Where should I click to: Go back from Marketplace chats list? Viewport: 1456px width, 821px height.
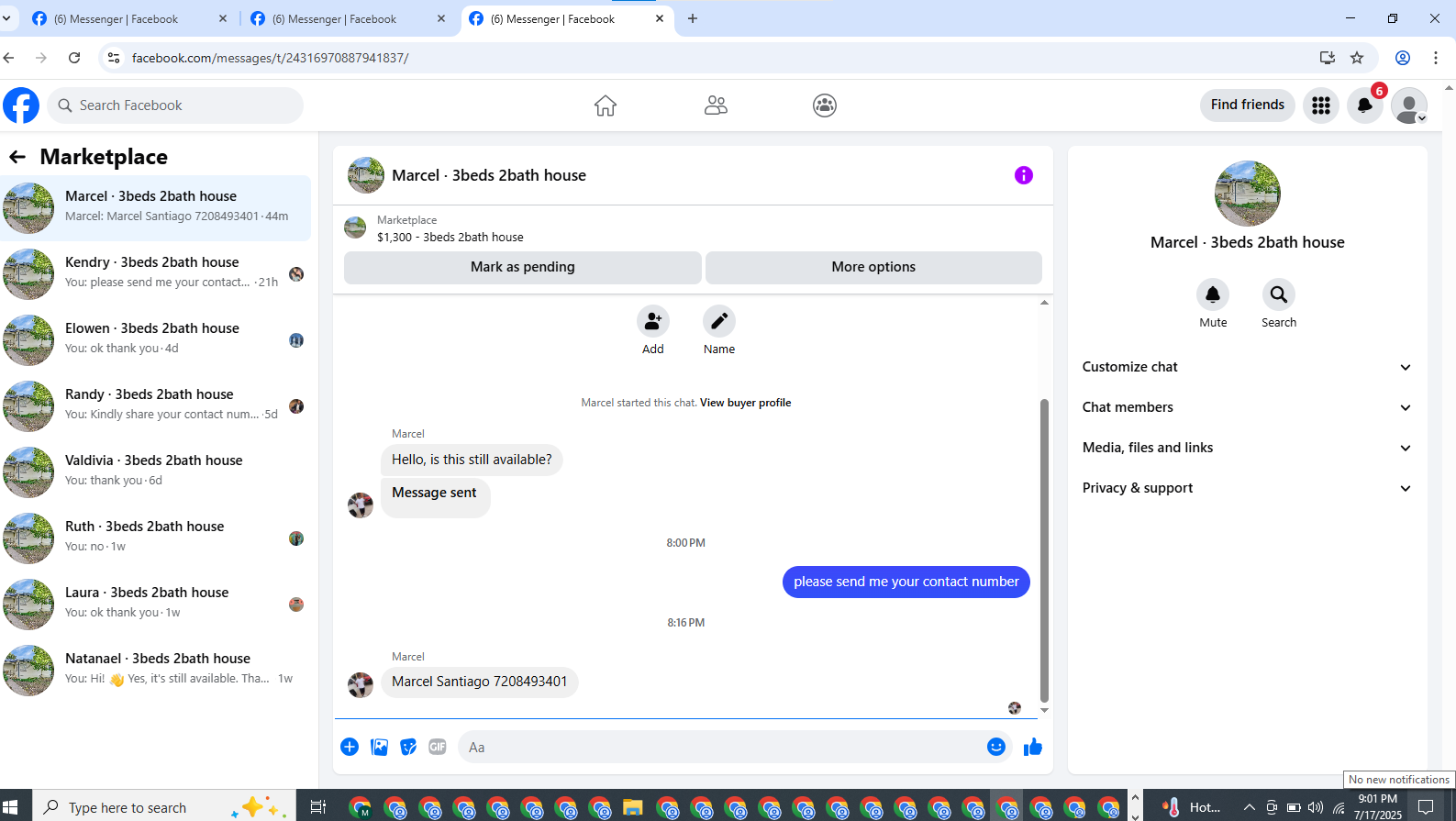point(17,157)
